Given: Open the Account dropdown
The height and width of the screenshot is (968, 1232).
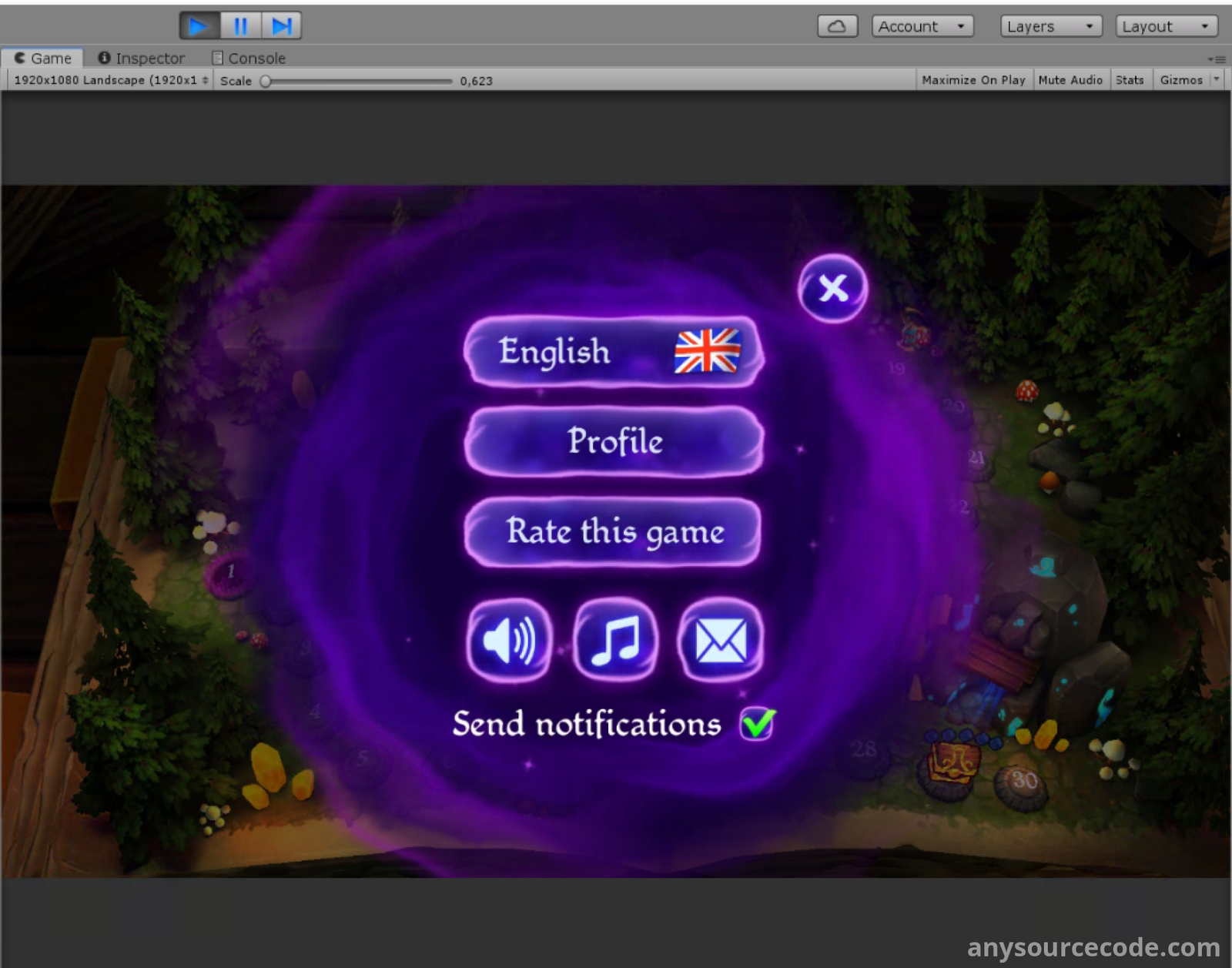Looking at the screenshot, I should [922, 26].
